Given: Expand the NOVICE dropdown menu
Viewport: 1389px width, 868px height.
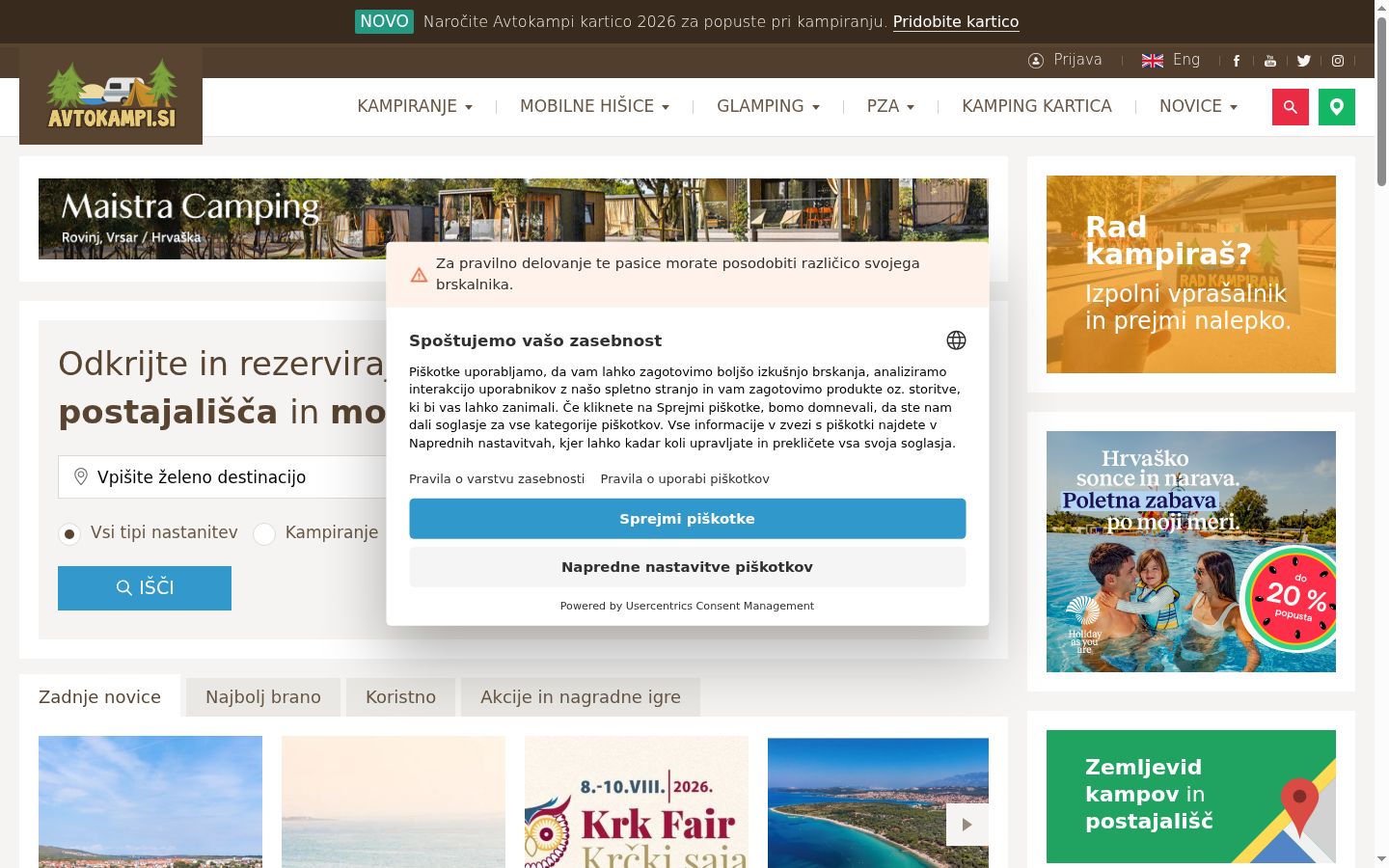Looking at the screenshot, I should coord(1199,106).
